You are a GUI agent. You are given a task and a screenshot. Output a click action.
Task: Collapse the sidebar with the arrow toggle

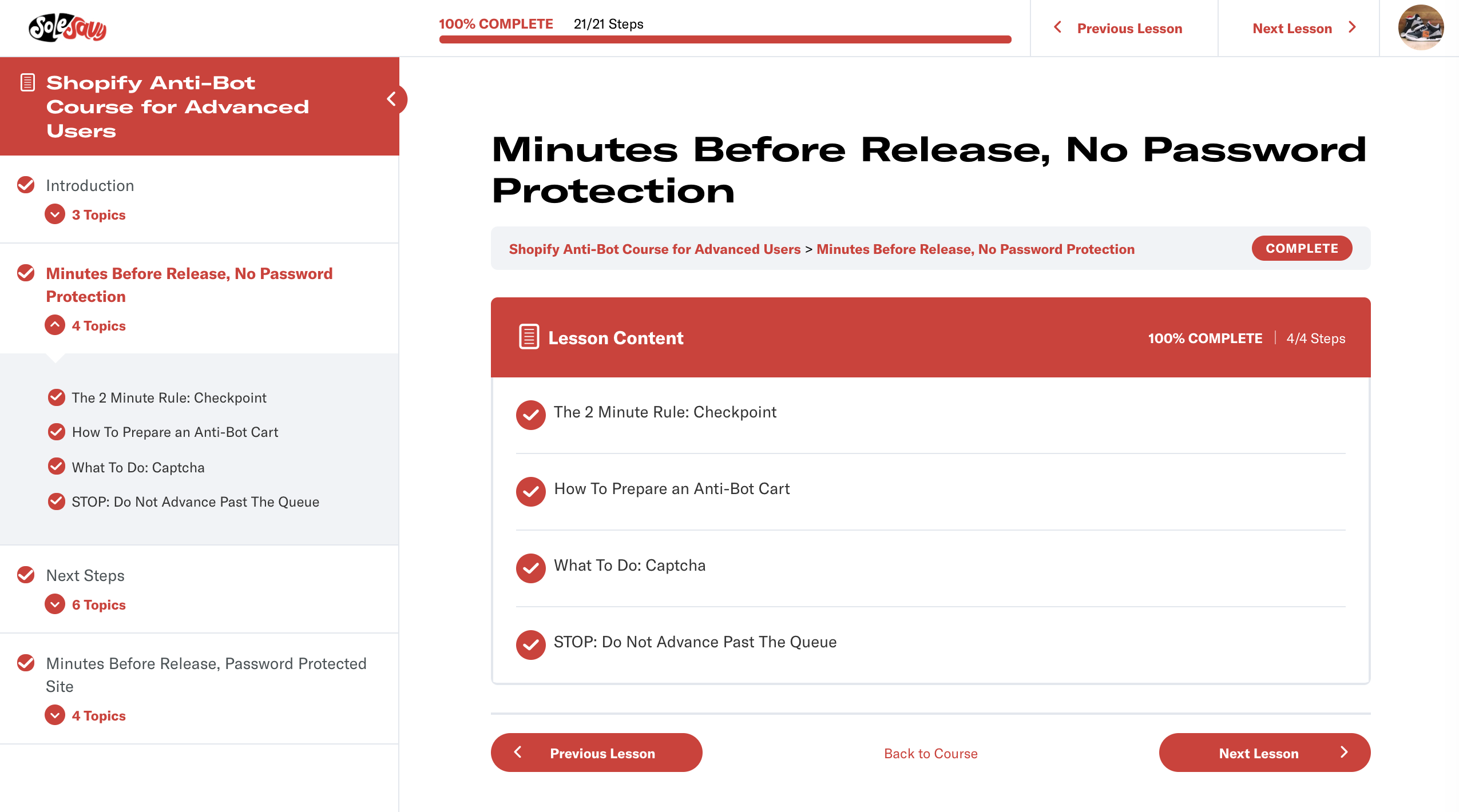pyautogui.click(x=392, y=99)
